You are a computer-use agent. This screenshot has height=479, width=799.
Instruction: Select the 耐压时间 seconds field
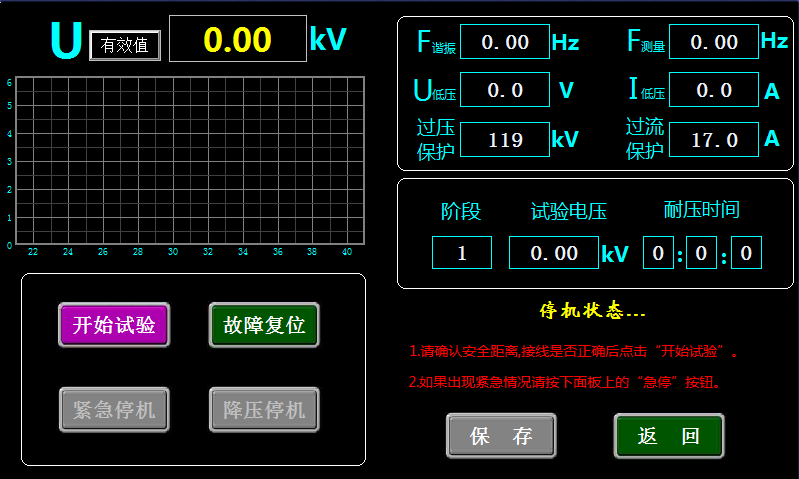[747, 252]
